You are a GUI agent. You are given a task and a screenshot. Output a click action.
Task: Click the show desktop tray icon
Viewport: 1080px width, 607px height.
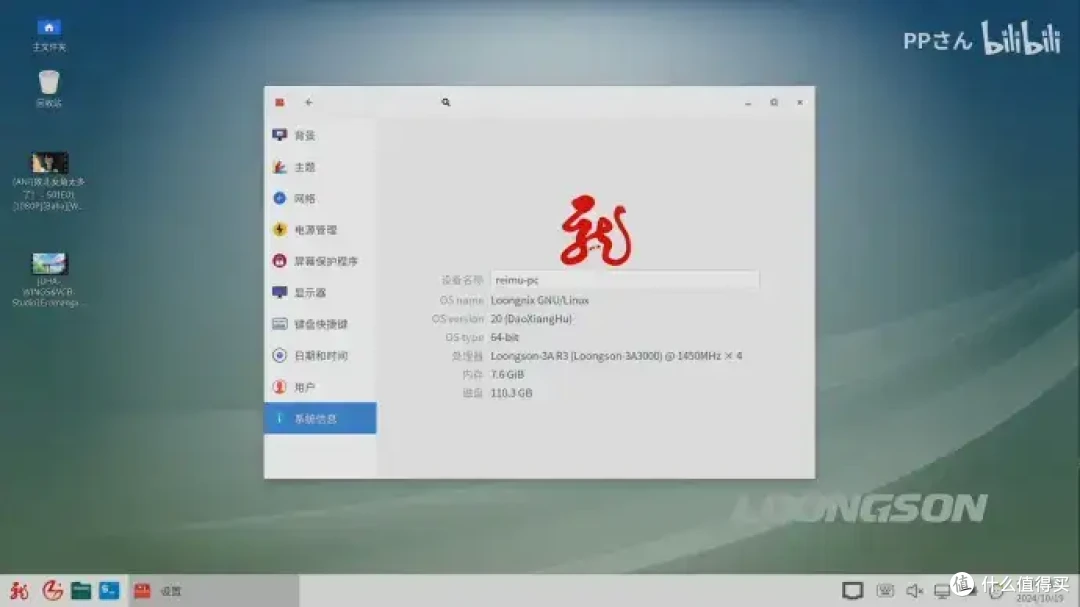click(852, 590)
